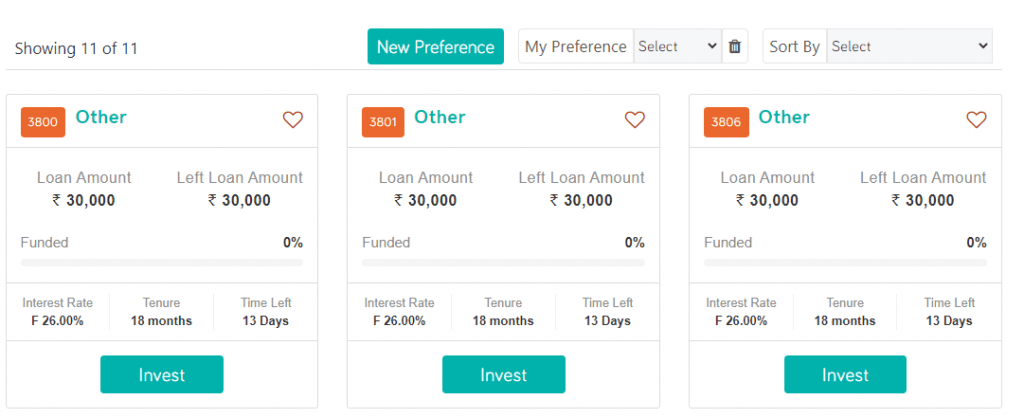Invest in loan 3806
Image resolution: width=1024 pixels, height=418 pixels.
pos(845,374)
